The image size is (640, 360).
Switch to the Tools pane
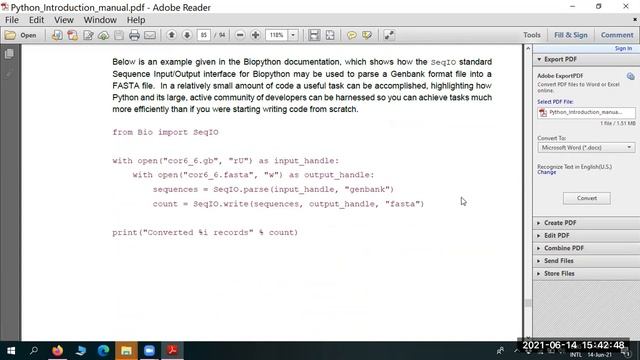(x=532, y=35)
